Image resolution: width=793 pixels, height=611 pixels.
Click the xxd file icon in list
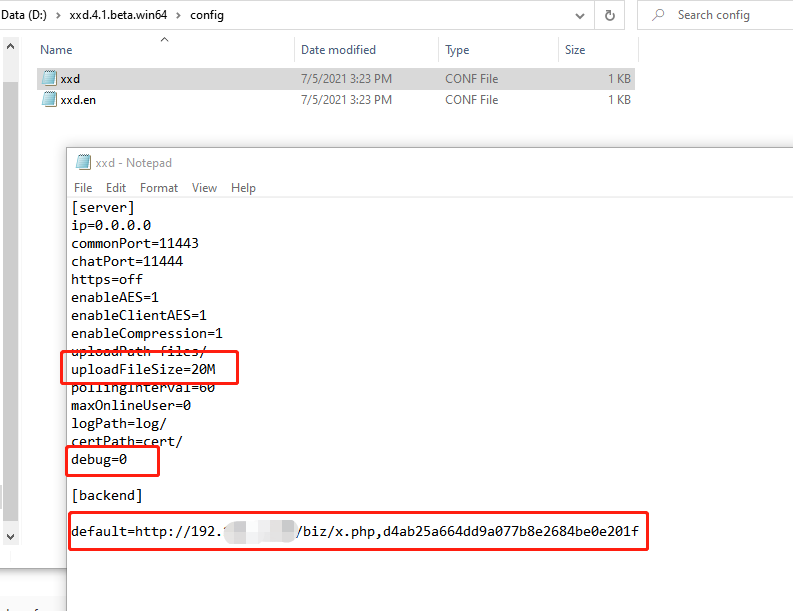49,79
